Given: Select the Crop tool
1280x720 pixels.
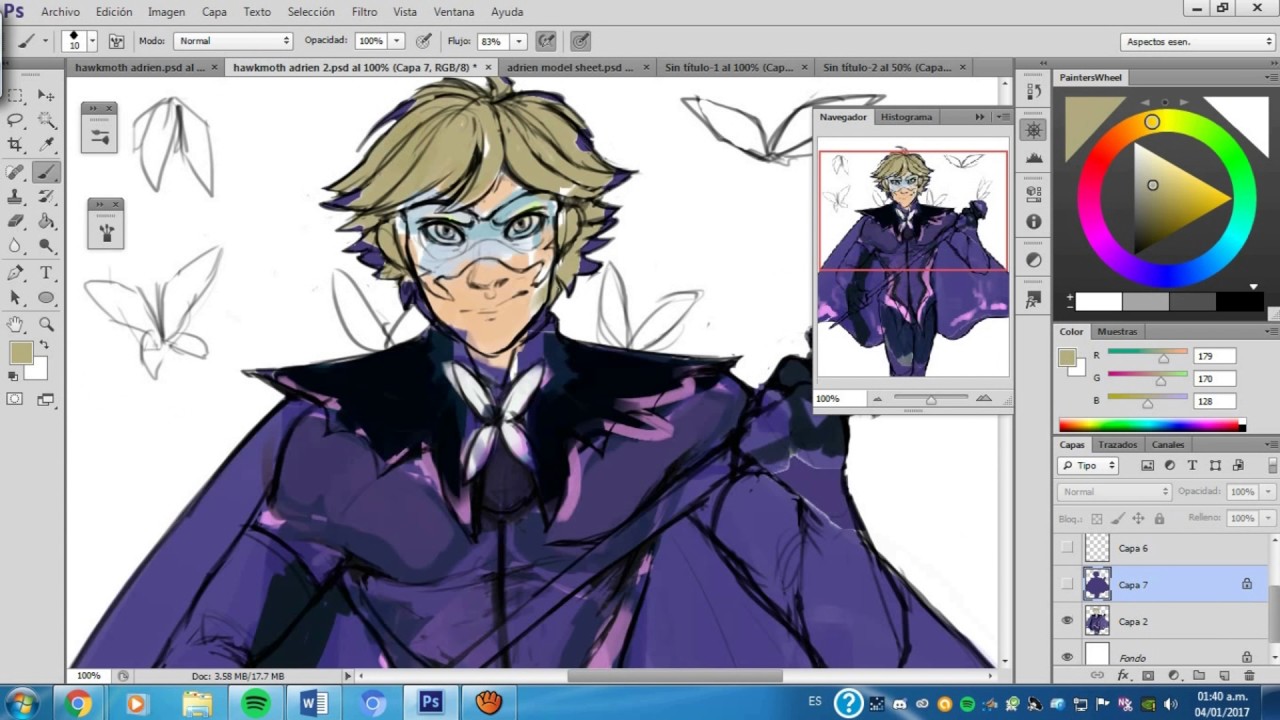Looking at the screenshot, I should point(16,146).
